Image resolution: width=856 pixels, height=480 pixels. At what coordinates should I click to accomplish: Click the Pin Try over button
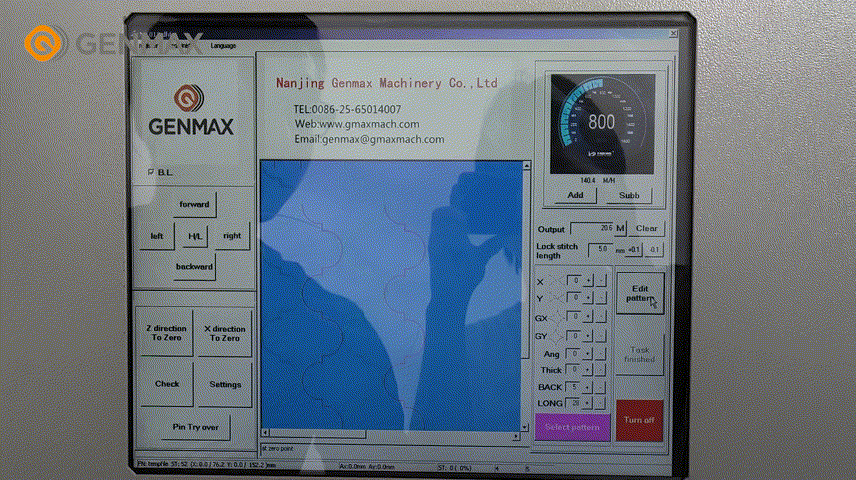click(x=195, y=427)
